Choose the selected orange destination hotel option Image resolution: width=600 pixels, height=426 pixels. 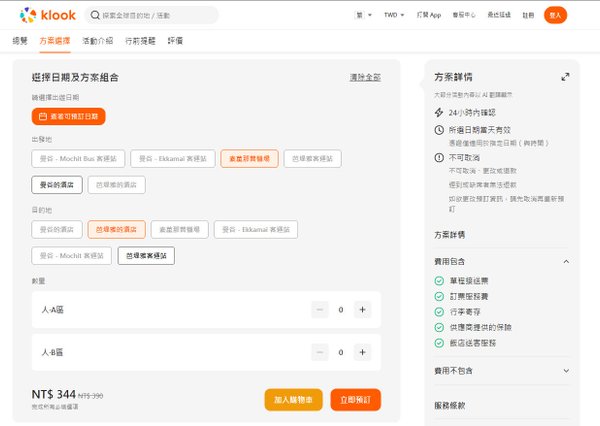point(116,229)
